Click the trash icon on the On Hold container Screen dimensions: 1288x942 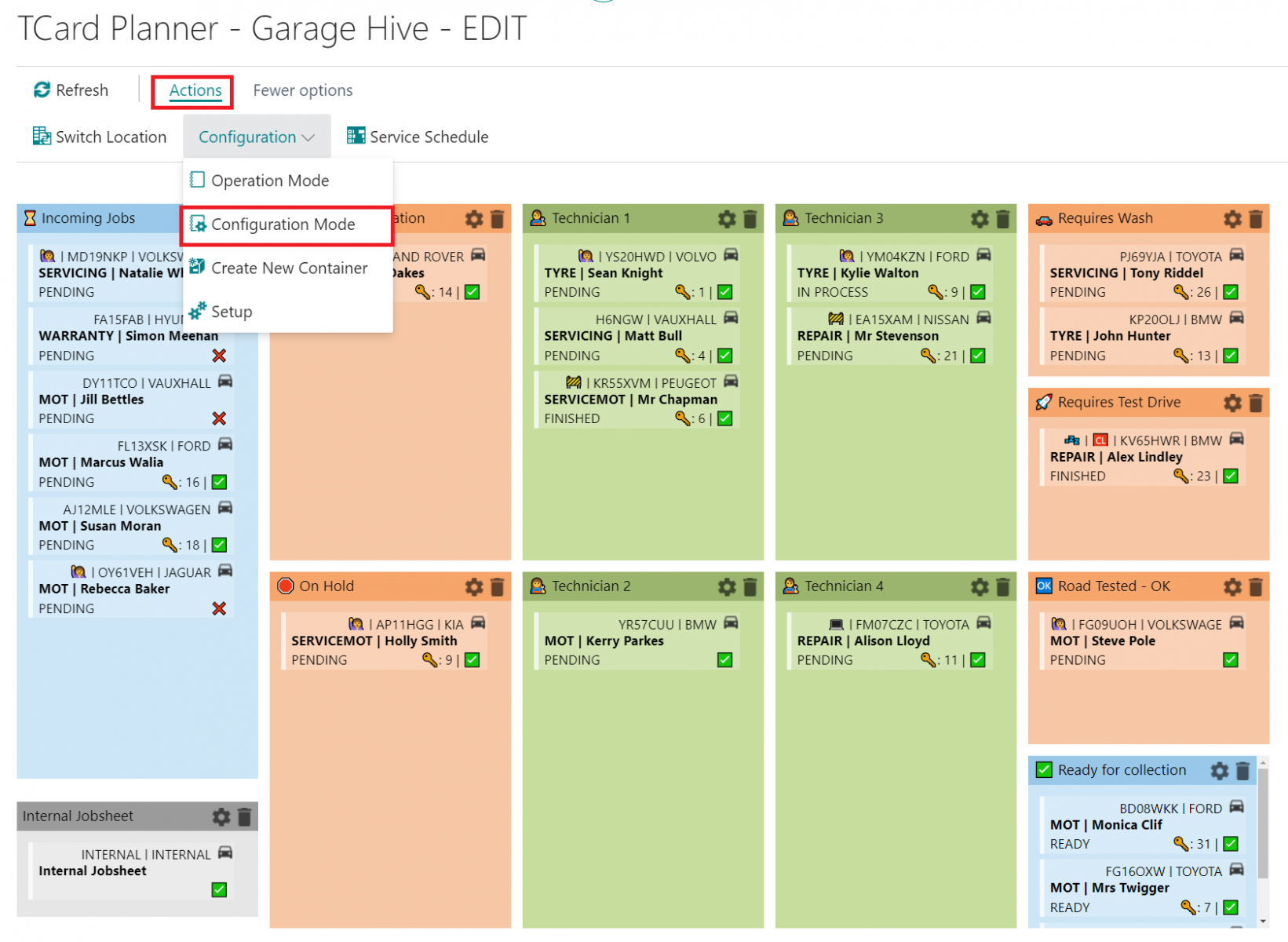click(x=497, y=586)
